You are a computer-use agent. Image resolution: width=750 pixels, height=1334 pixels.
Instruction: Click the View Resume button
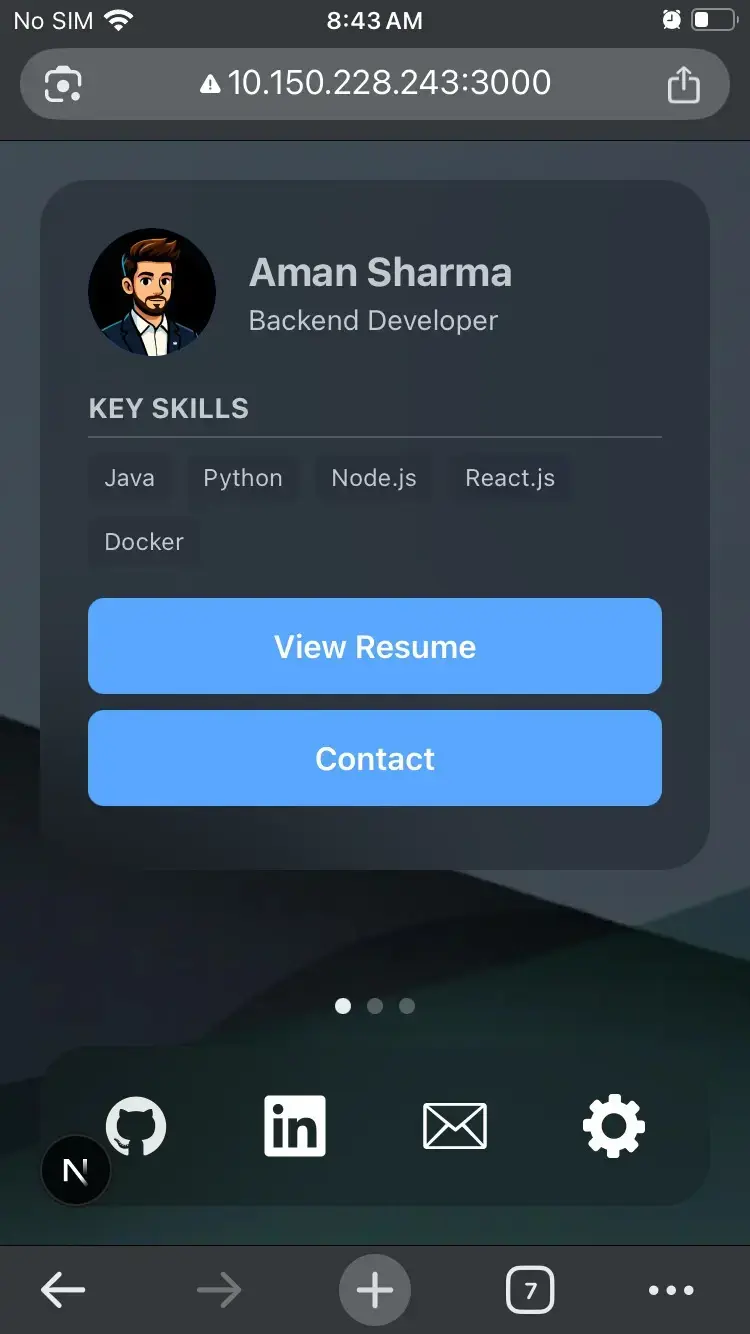(375, 646)
